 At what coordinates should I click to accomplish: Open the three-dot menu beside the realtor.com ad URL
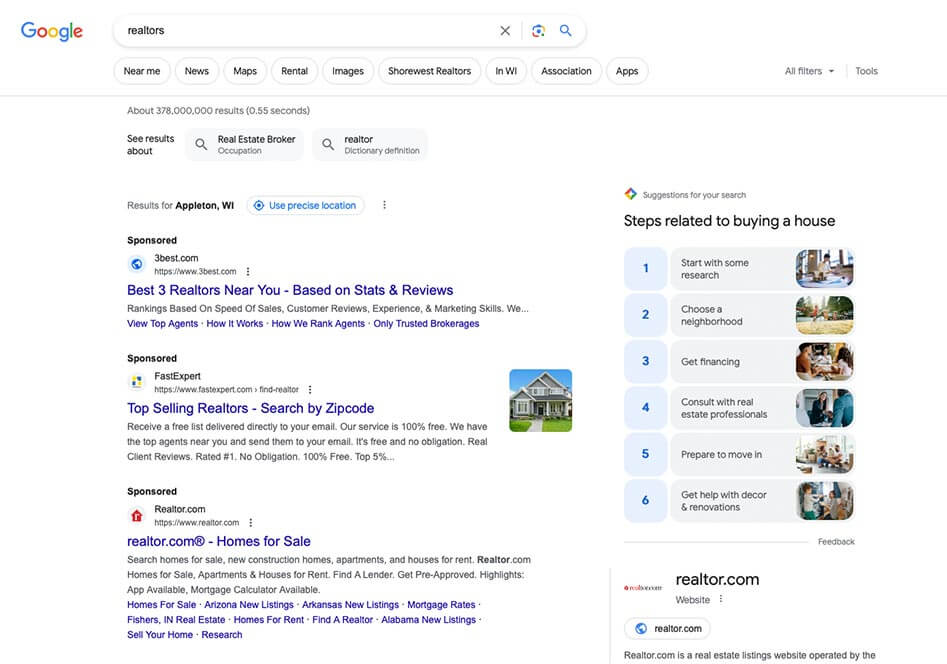point(251,523)
